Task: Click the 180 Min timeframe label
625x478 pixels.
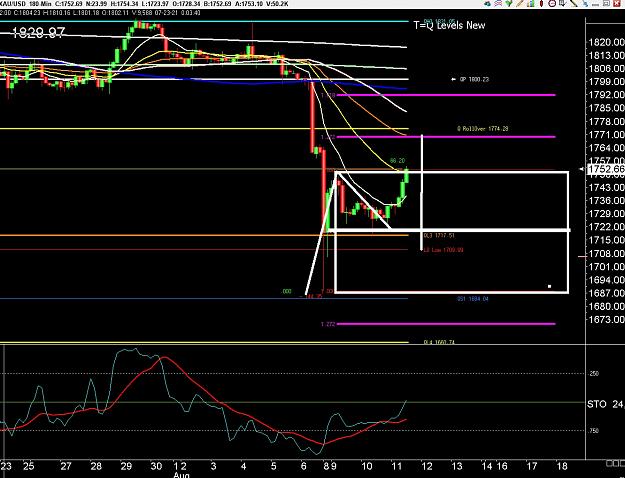Action: click(x=40, y=4)
